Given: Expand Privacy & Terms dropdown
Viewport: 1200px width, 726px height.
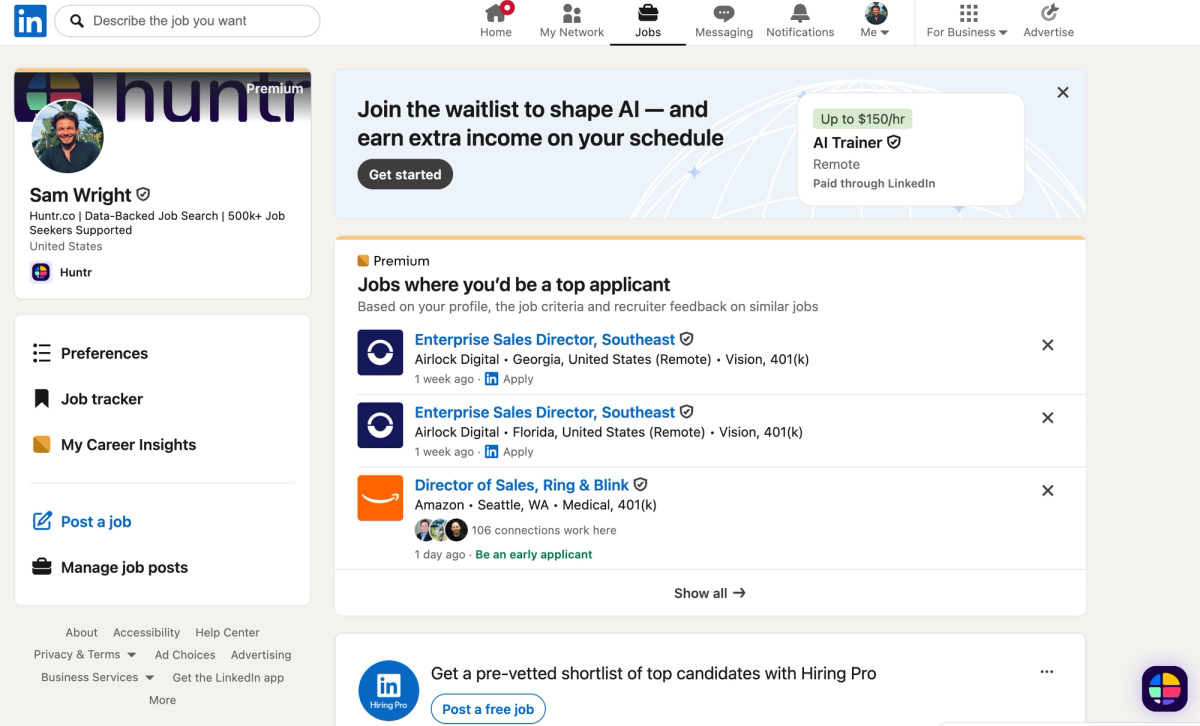Looking at the screenshot, I should 85,655.
